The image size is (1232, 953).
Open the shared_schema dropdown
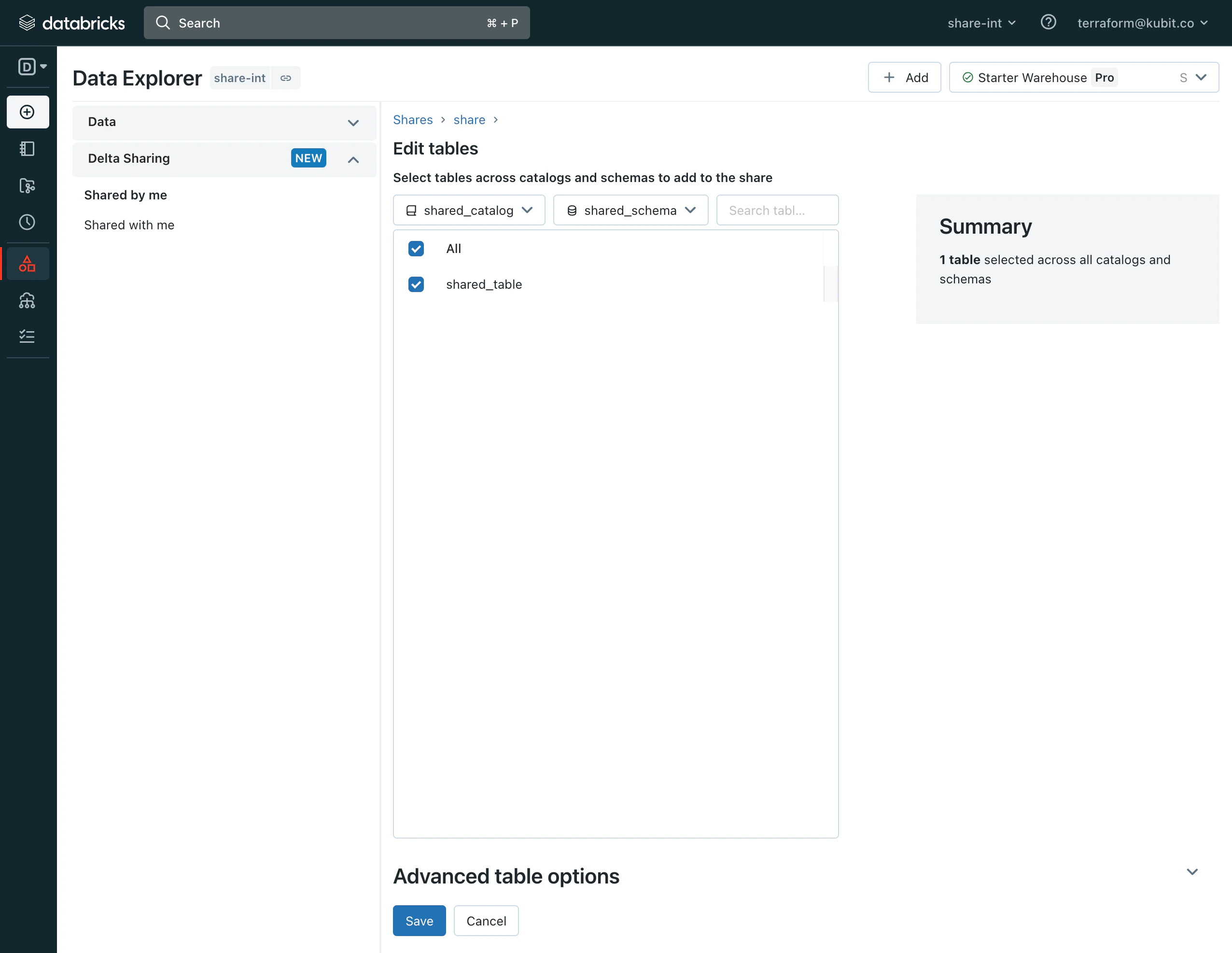(x=630, y=210)
